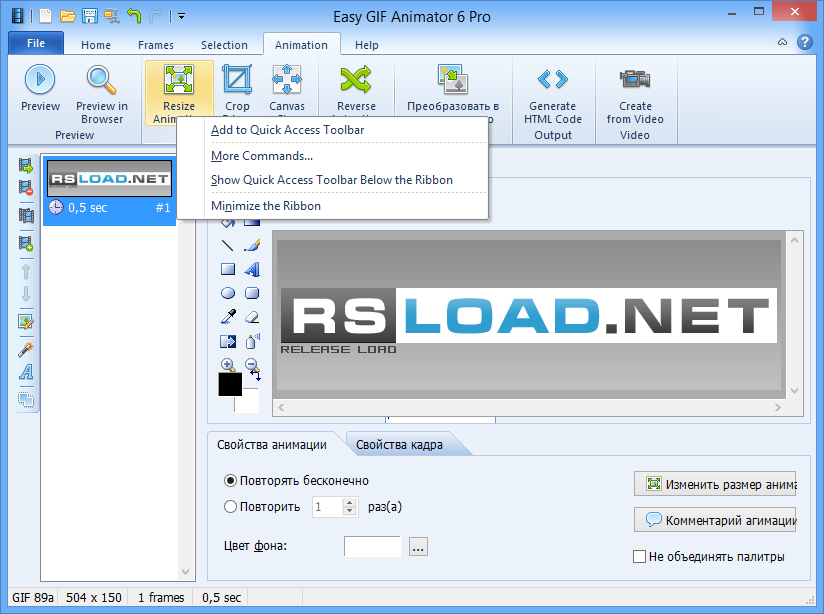The width and height of the screenshot is (824, 614).
Task: Click Изменить размер анимации button
Action: [x=715, y=484]
